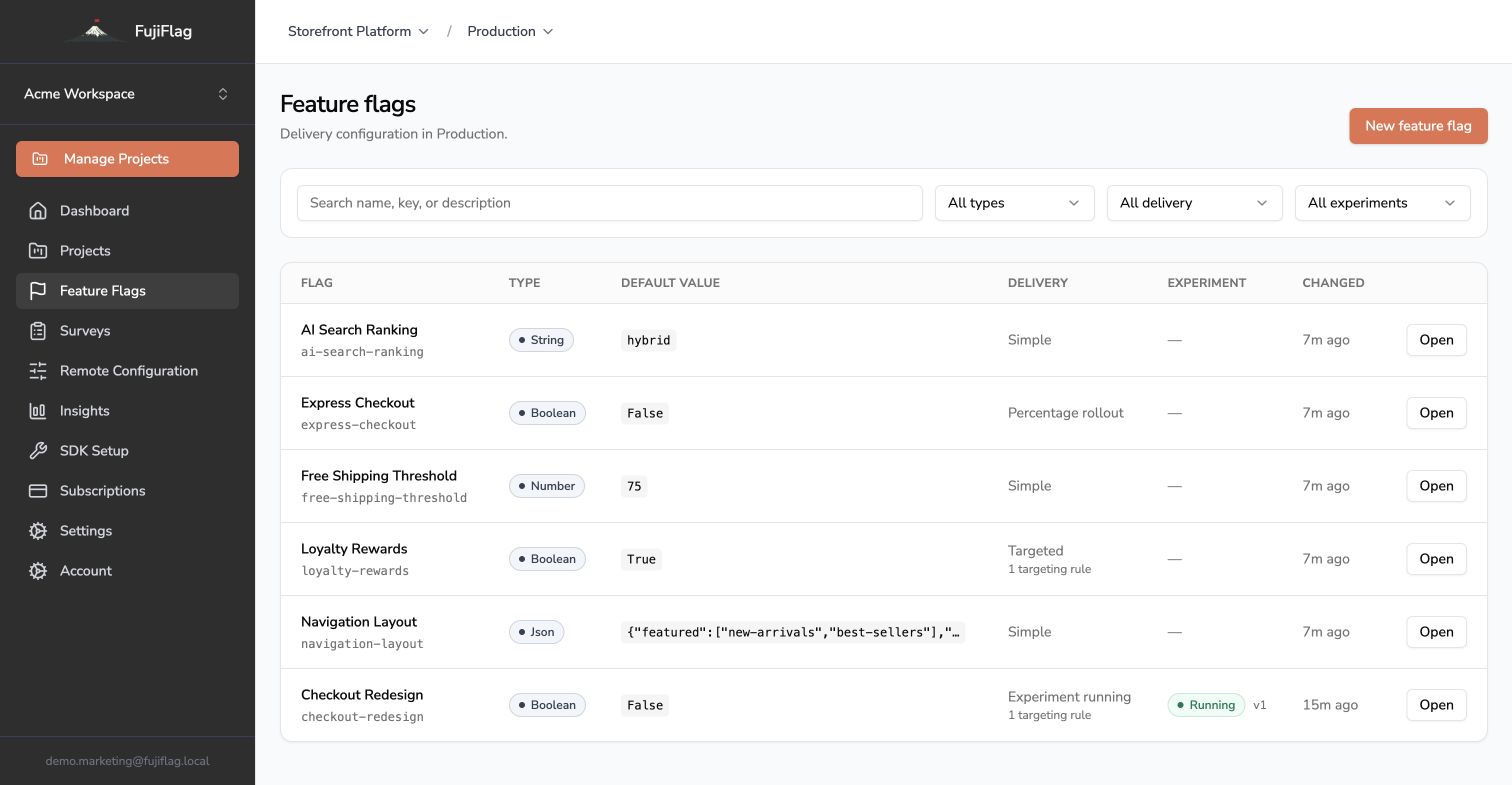
Task: Click the Feature Flags flag icon
Action: tap(38, 291)
